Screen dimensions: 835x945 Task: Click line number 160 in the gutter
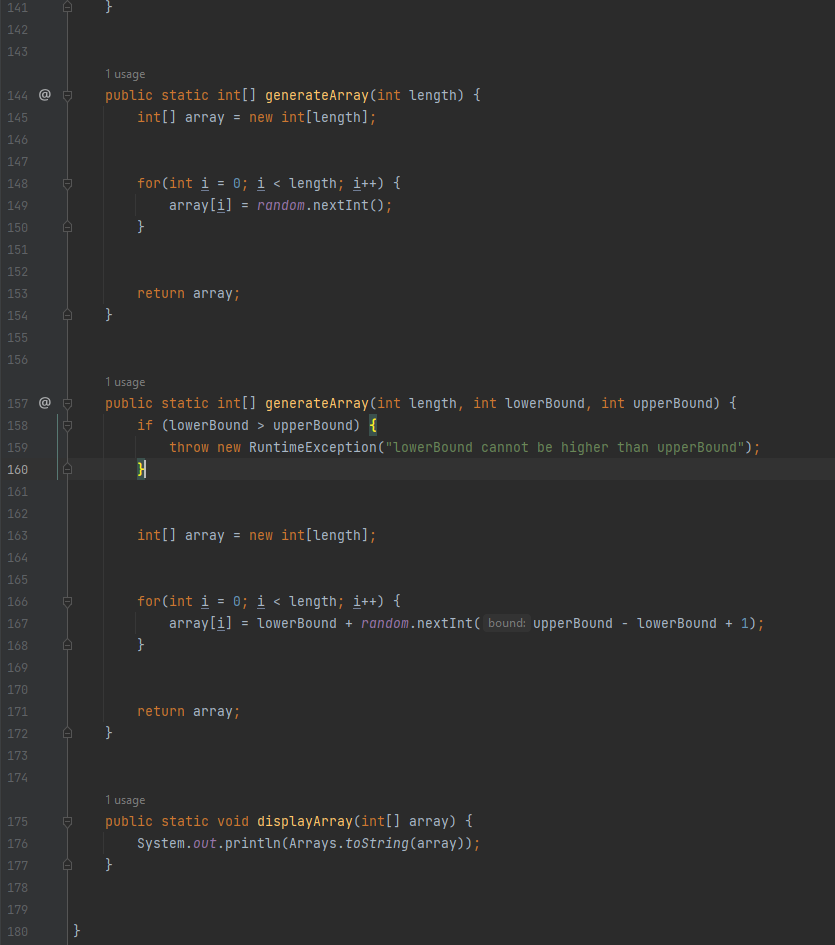[17, 469]
